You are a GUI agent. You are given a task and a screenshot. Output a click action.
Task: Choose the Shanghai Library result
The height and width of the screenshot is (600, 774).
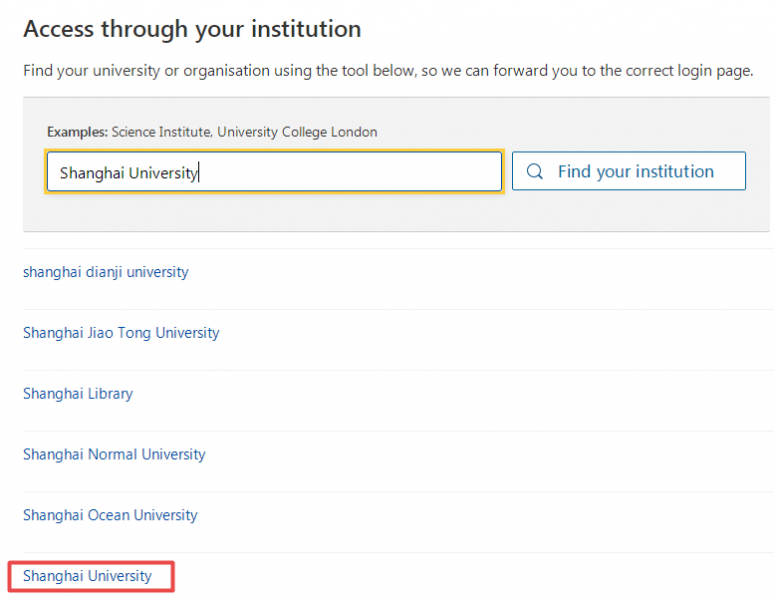pos(78,394)
